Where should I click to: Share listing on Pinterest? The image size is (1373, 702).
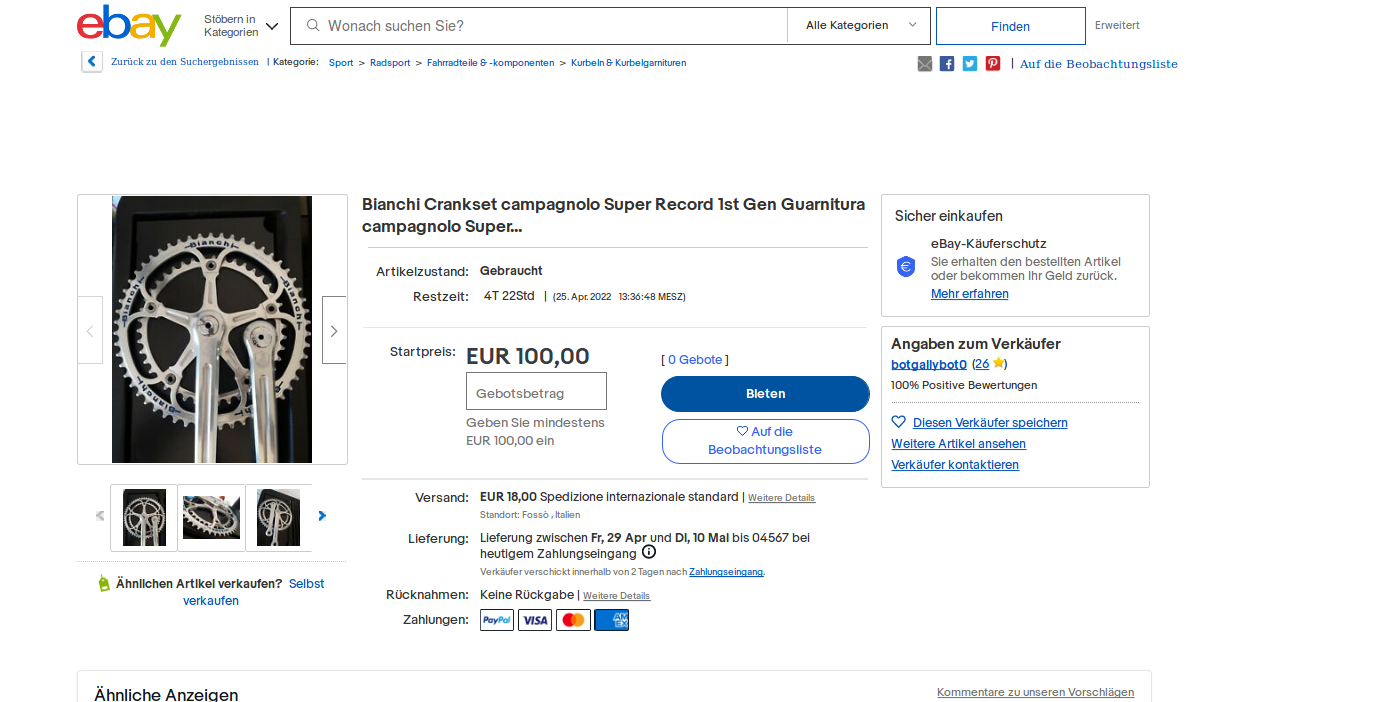coord(993,64)
